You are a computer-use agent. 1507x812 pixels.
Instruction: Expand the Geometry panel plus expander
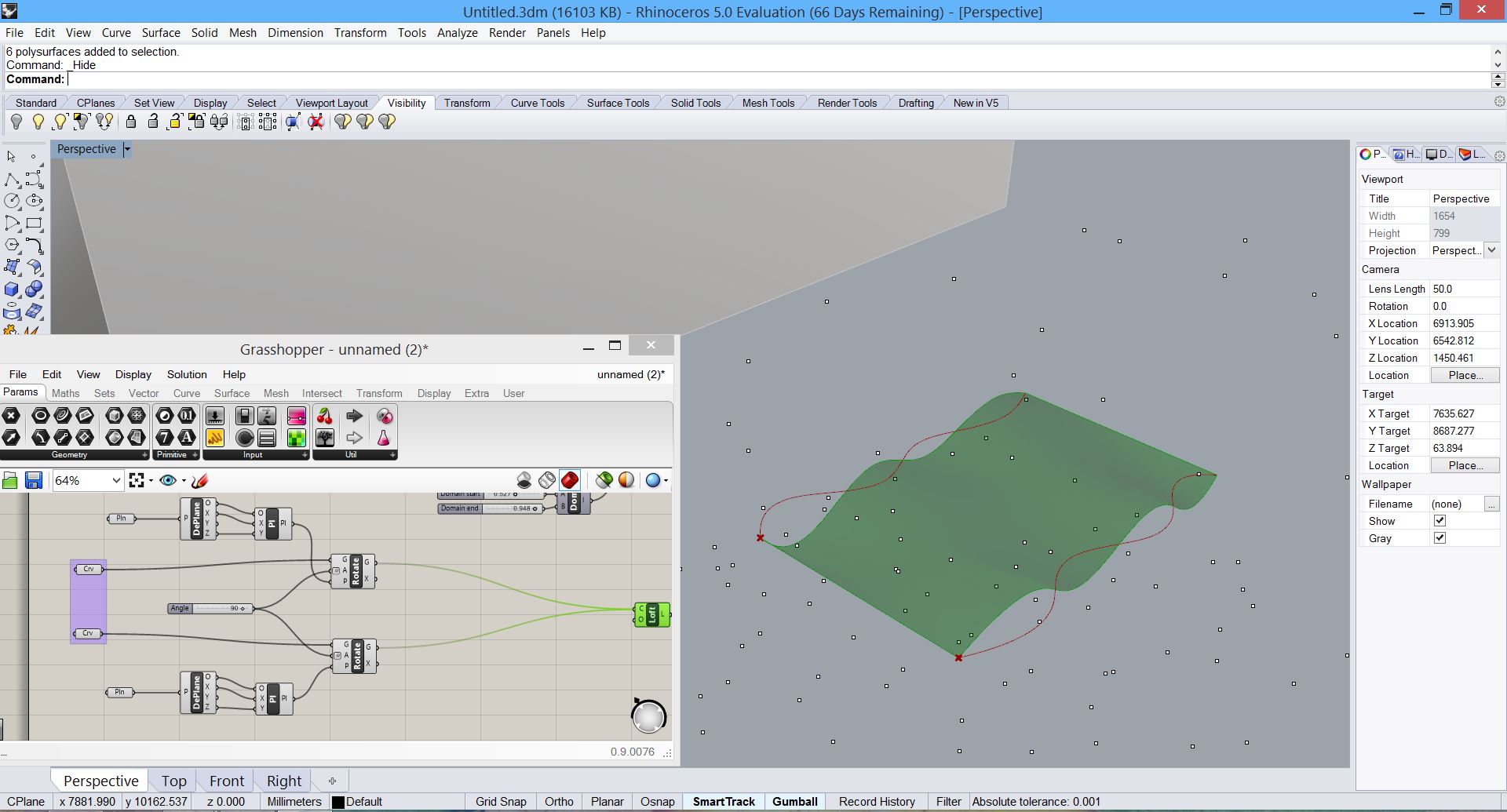[144, 455]
